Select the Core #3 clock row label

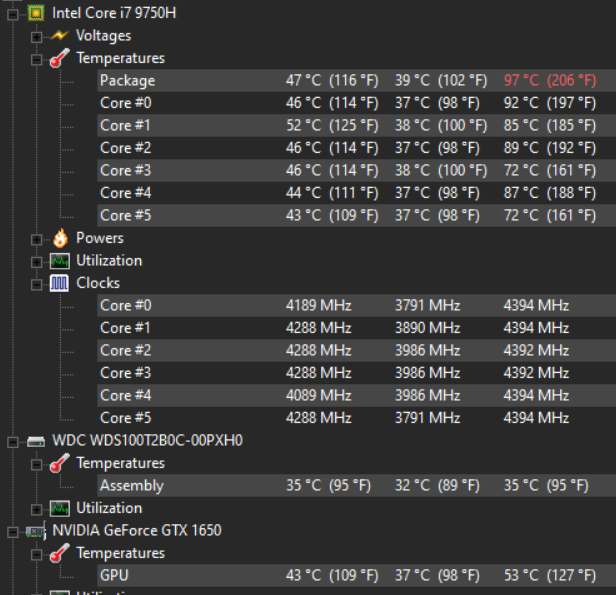[x=125, y=373]
